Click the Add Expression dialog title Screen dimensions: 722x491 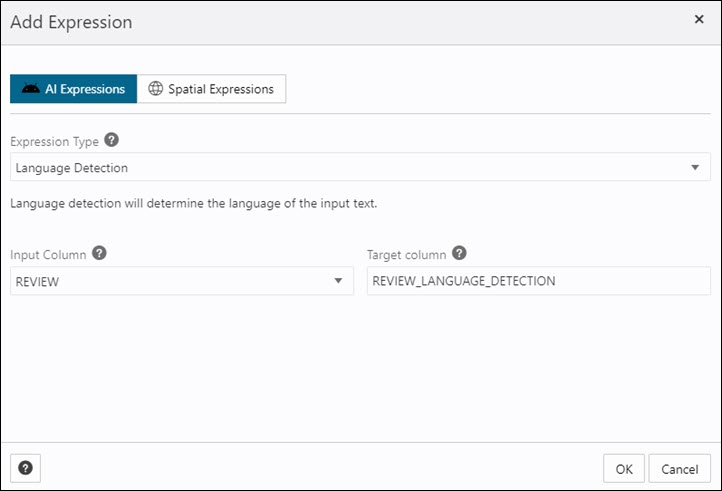[71, 21]
